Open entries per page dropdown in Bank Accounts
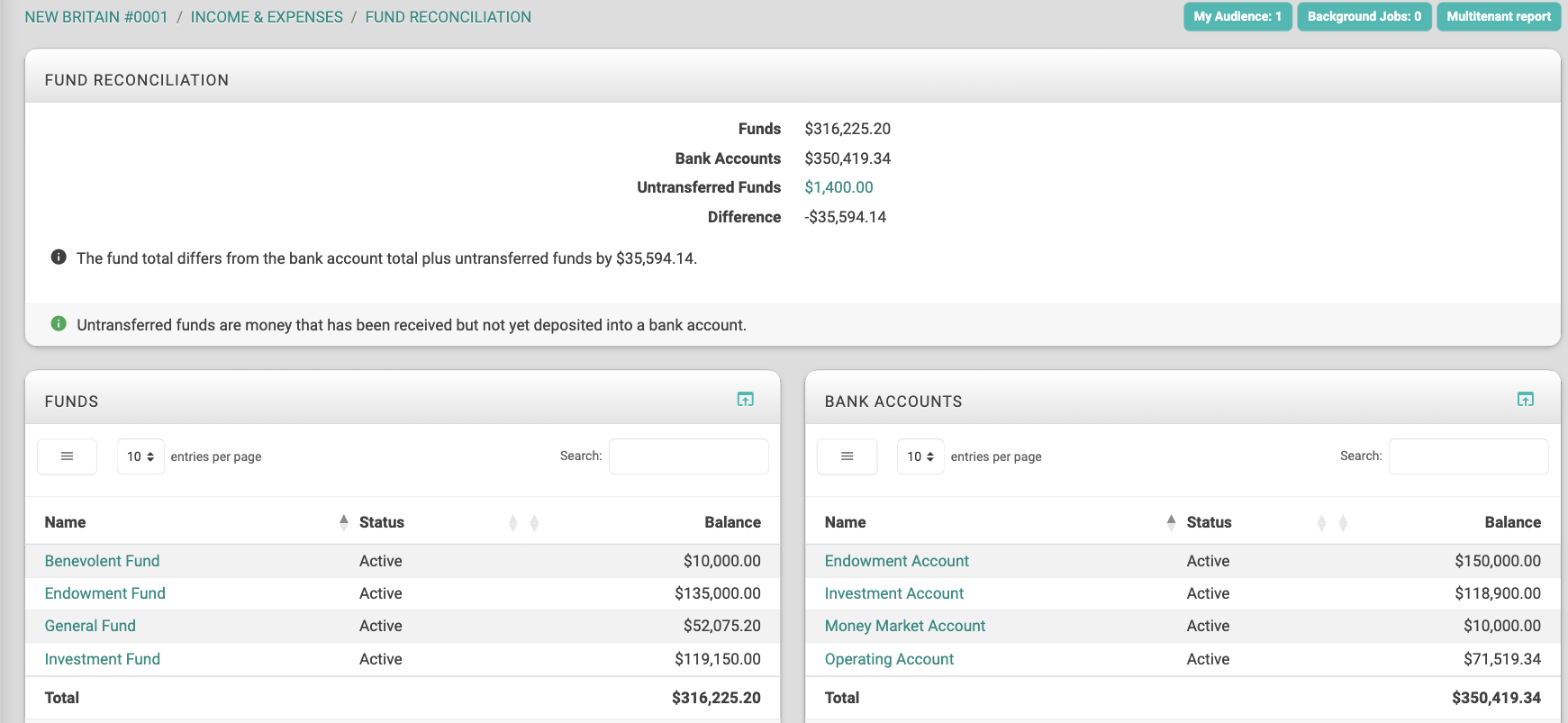 tap(921, 456)
